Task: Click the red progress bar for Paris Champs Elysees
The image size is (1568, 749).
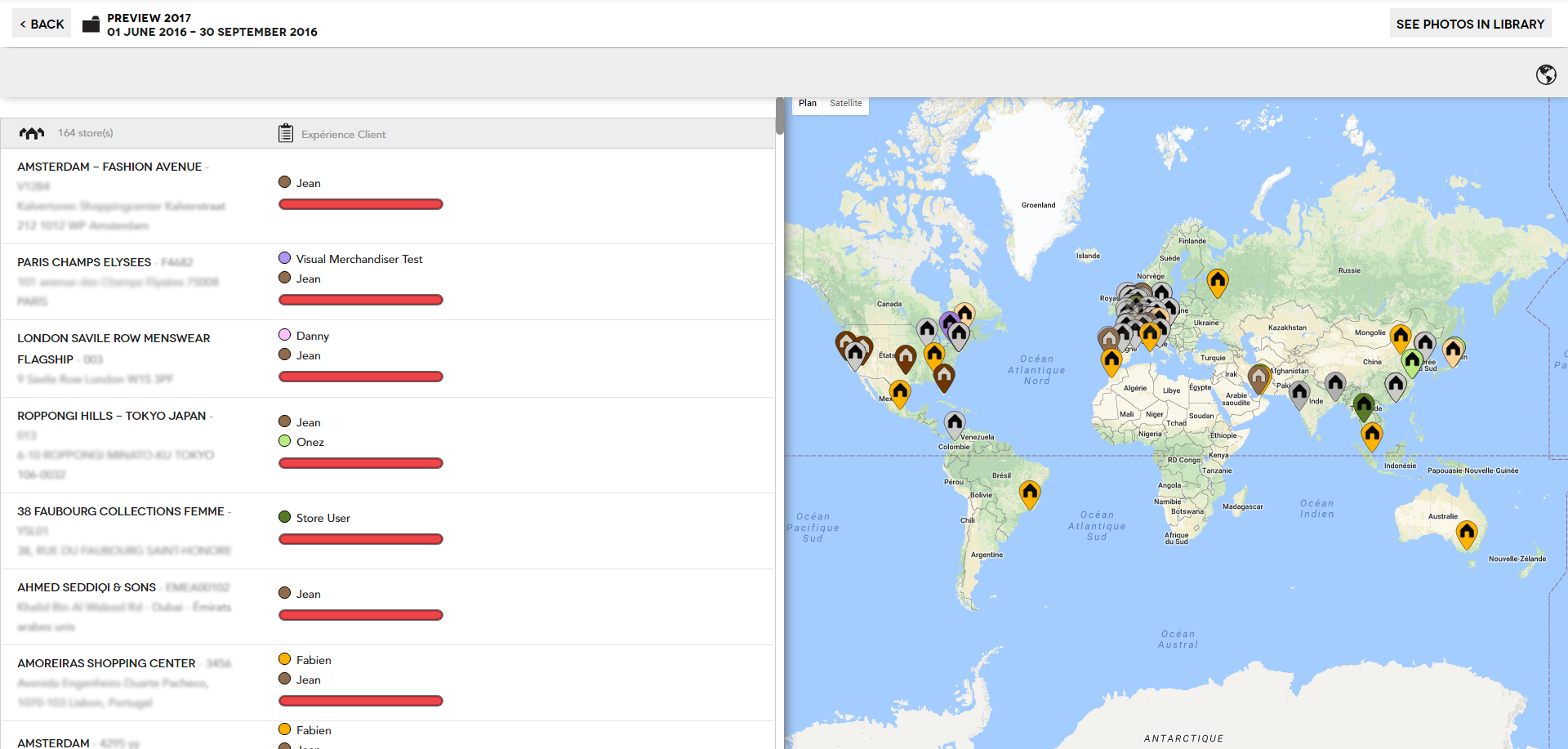Action: coord(361,300)
